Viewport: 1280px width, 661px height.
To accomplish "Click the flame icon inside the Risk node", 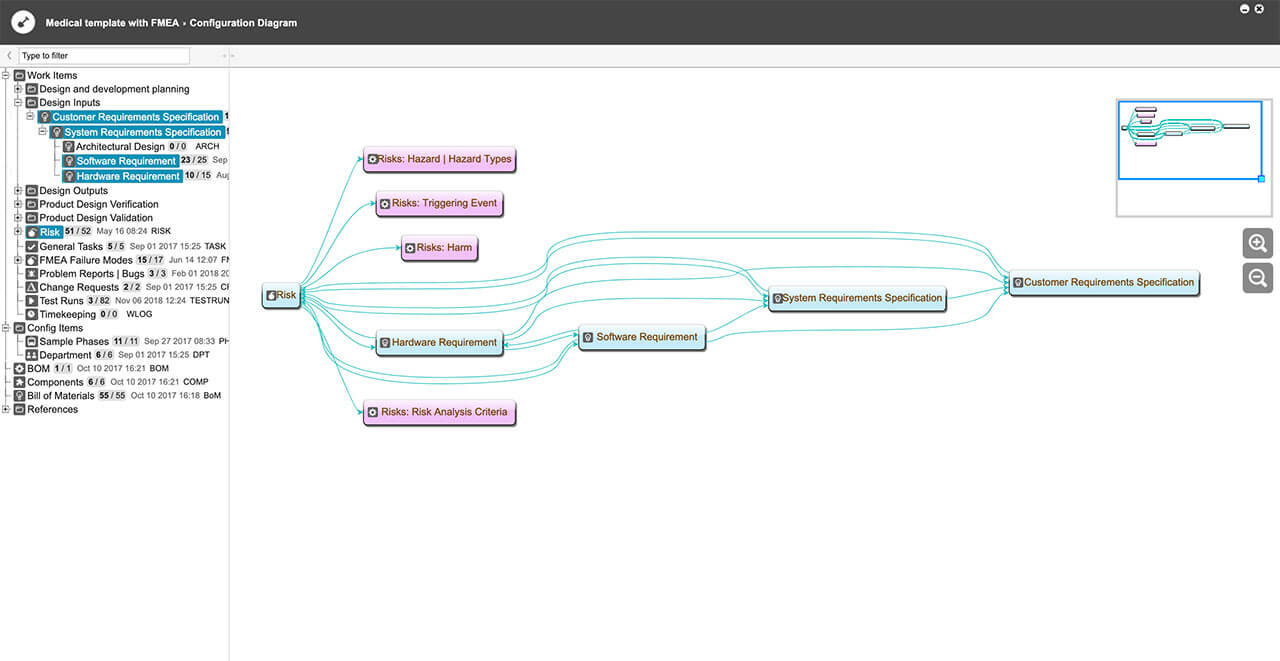I will click(x=271, y=296).
